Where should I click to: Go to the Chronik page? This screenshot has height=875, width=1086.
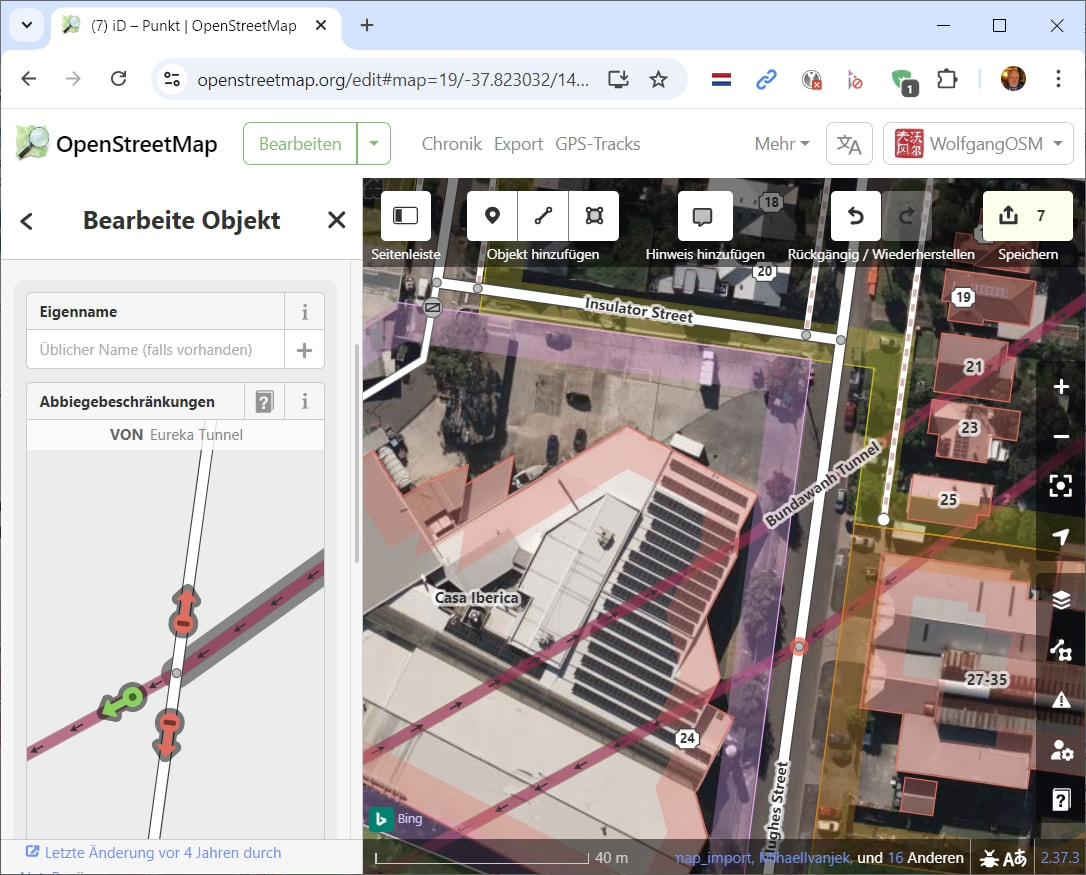(451, 144)
